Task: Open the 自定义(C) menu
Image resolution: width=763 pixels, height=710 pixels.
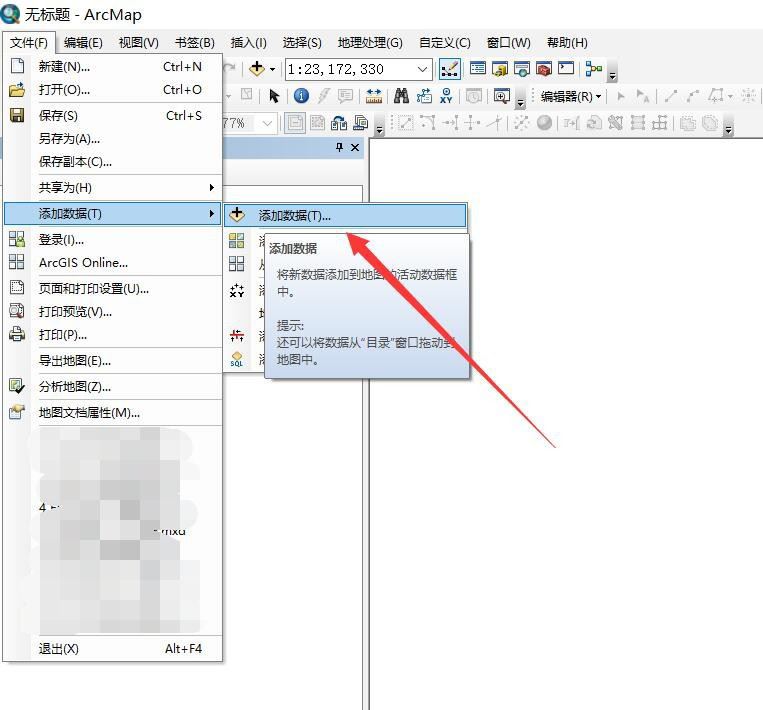Action: tap(445, 43)
